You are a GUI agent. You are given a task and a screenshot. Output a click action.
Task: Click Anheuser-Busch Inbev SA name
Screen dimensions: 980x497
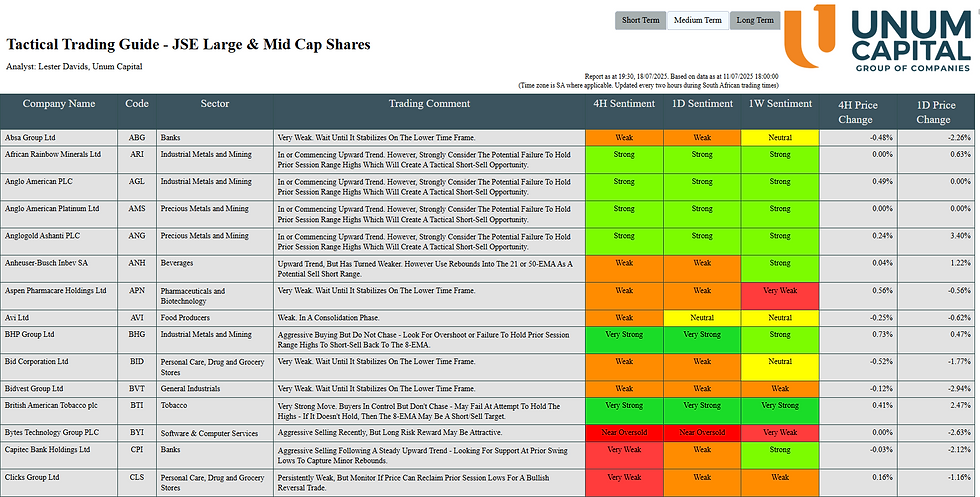tap(46, 263)
